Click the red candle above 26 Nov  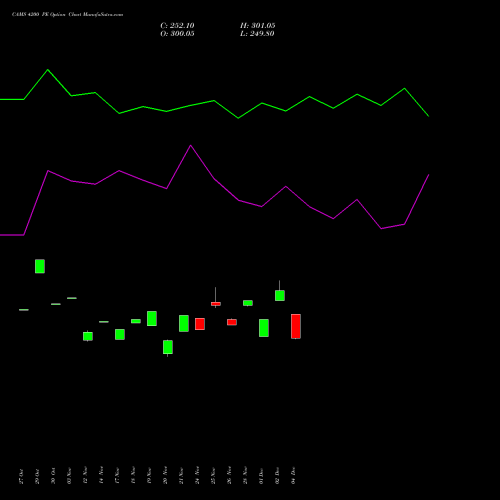(x=232, y=322)
